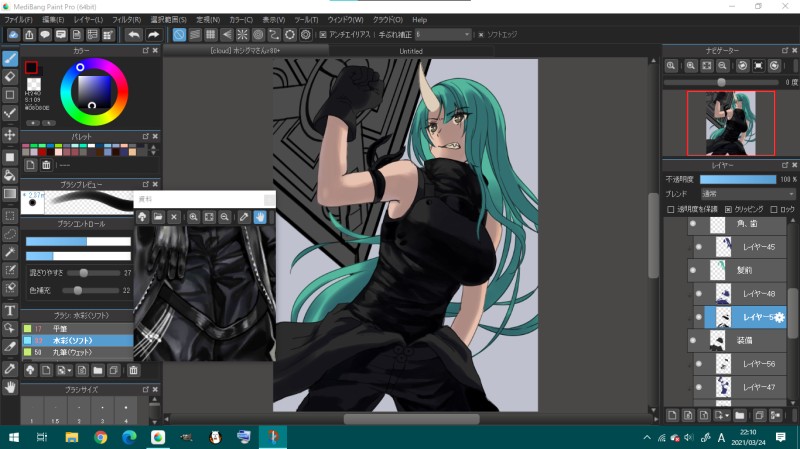Add a layer folder in Layers panel
The height and width of the screenshot is (449, 800).
click(x=739, y=415)
